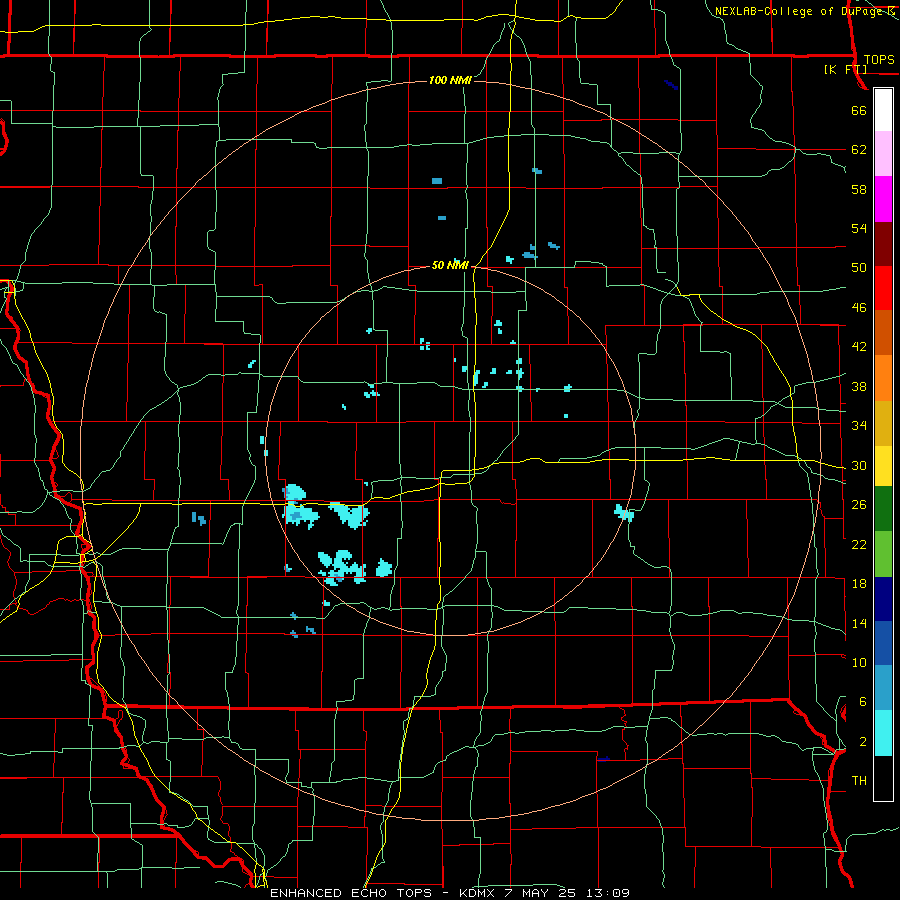Viewport: 900px width, 900px height.
Task: Click the dark green legend swatch above 26
Action: pyautogui.click(x=883, y=509)
